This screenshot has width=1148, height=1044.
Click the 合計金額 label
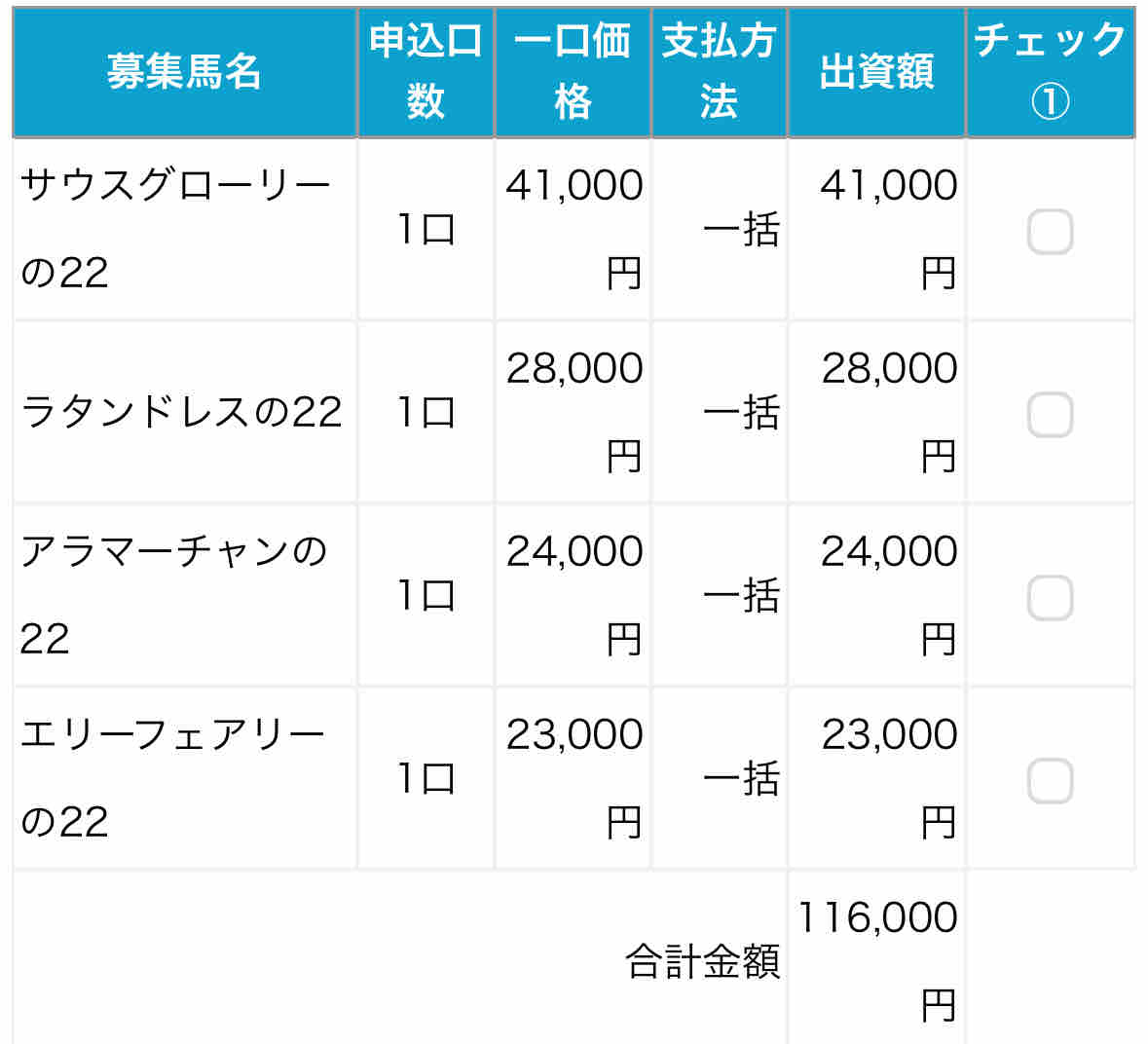(x=703, y=961)
